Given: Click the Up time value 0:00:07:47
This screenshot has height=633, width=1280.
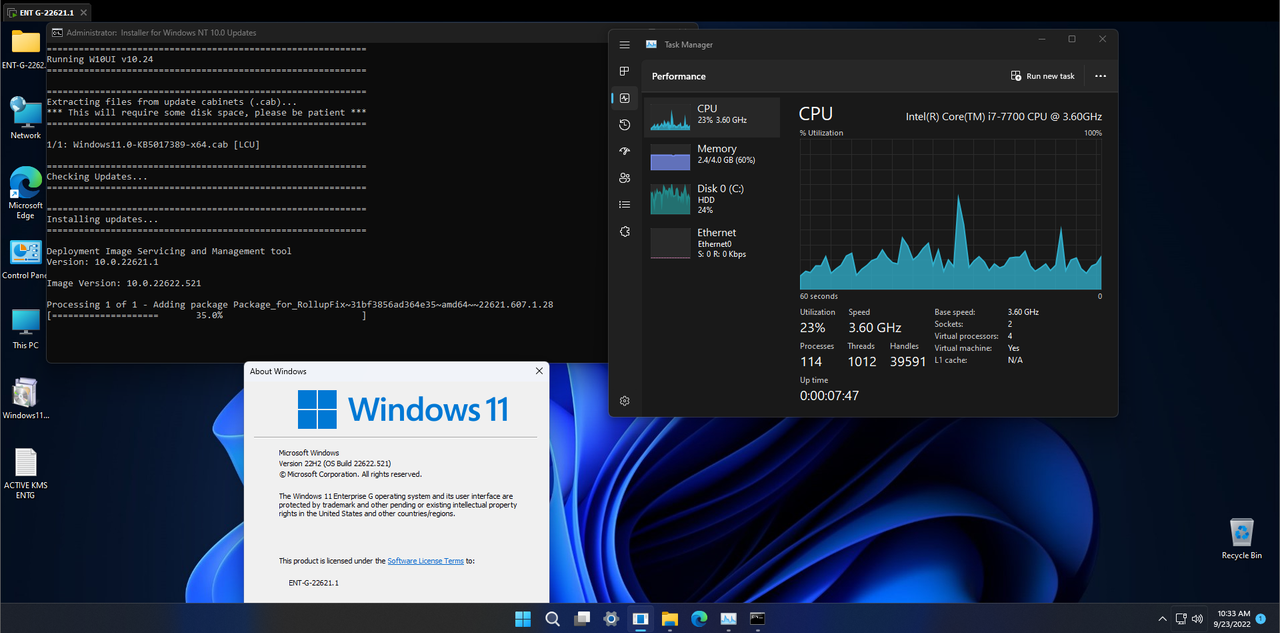Looking at the screenshot, I should click(829, 395).
